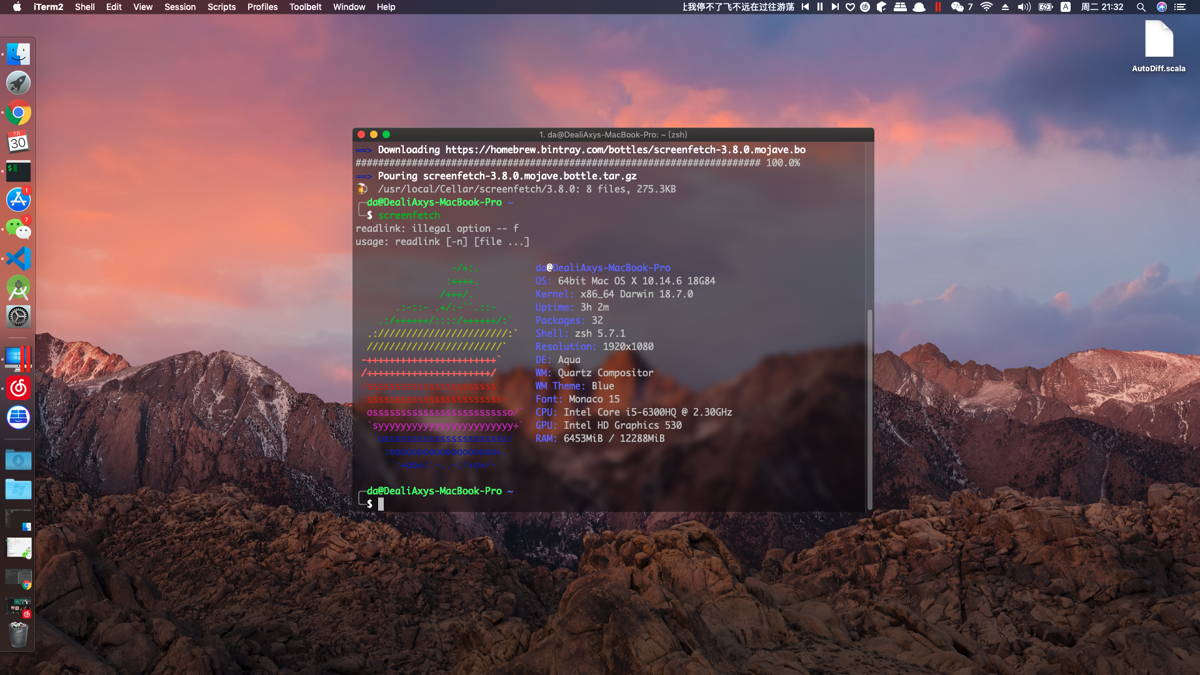Click the red close button of iTerm2
This screenshot has height=675, width=1200.
(x=362, y=135)
